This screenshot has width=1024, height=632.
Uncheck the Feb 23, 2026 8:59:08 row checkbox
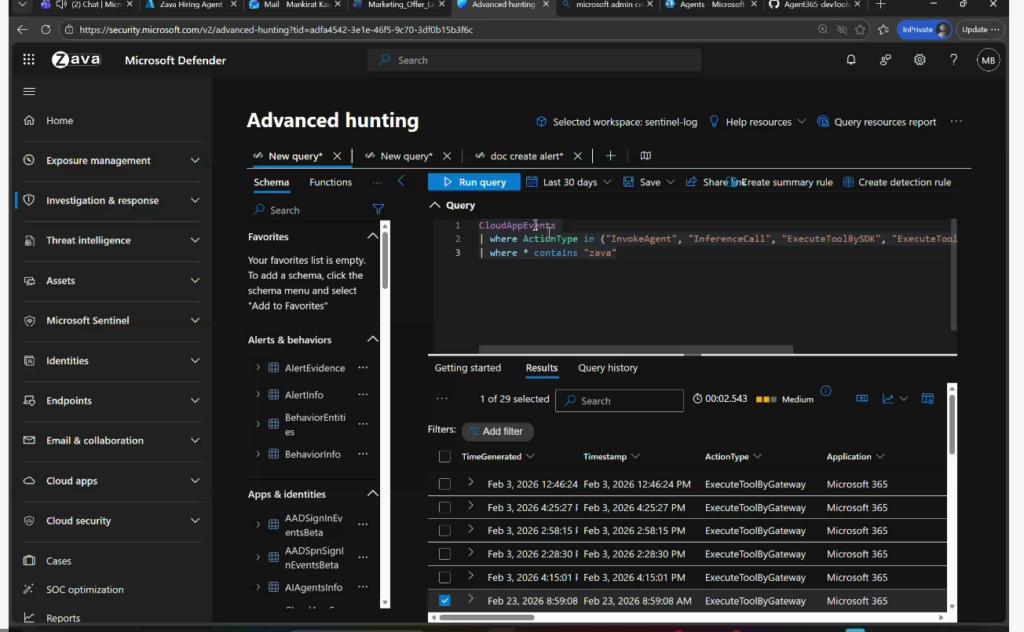(x=445, y=601)
